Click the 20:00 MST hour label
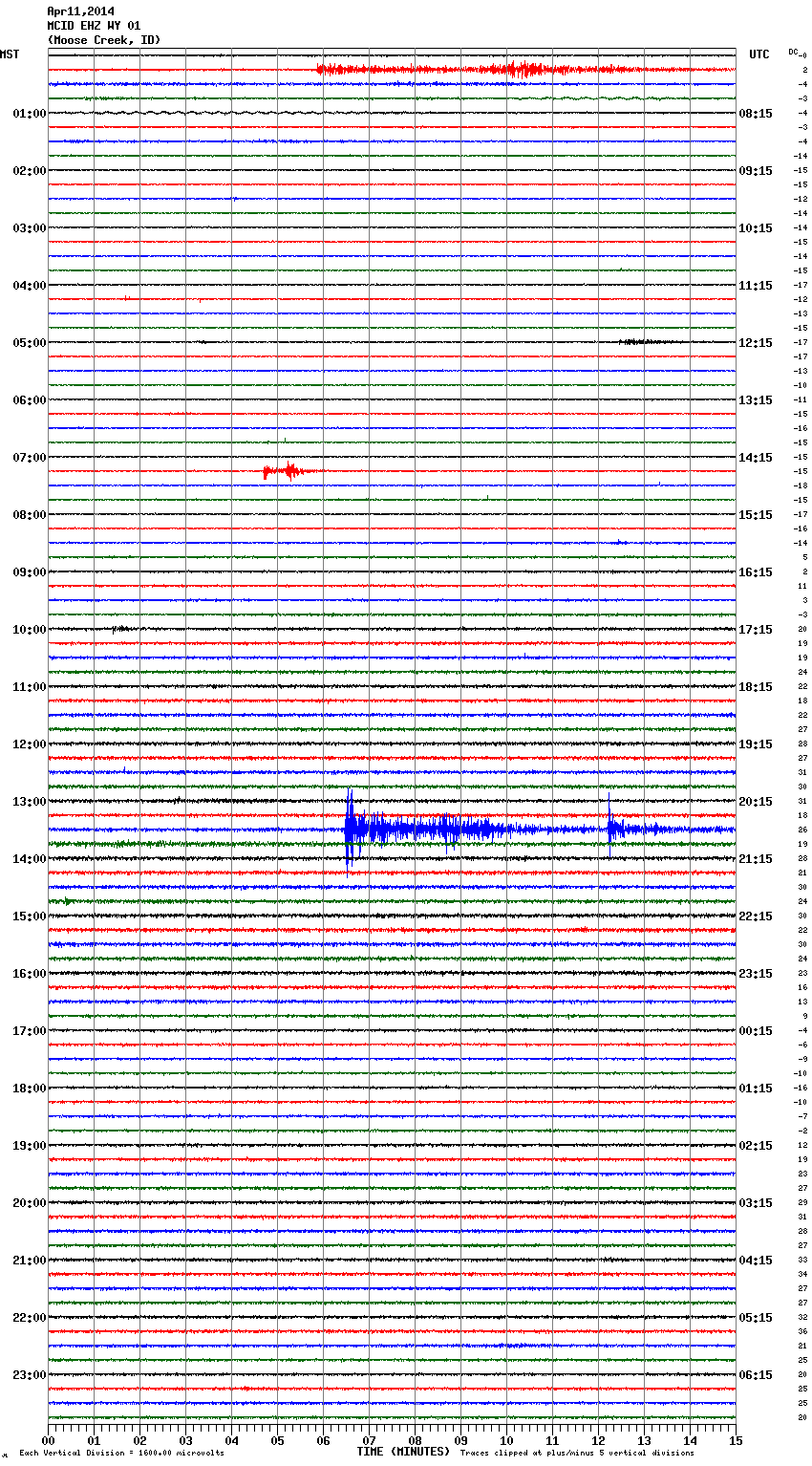Viewport: 812px width, 1466px height. coord(29,1203)
